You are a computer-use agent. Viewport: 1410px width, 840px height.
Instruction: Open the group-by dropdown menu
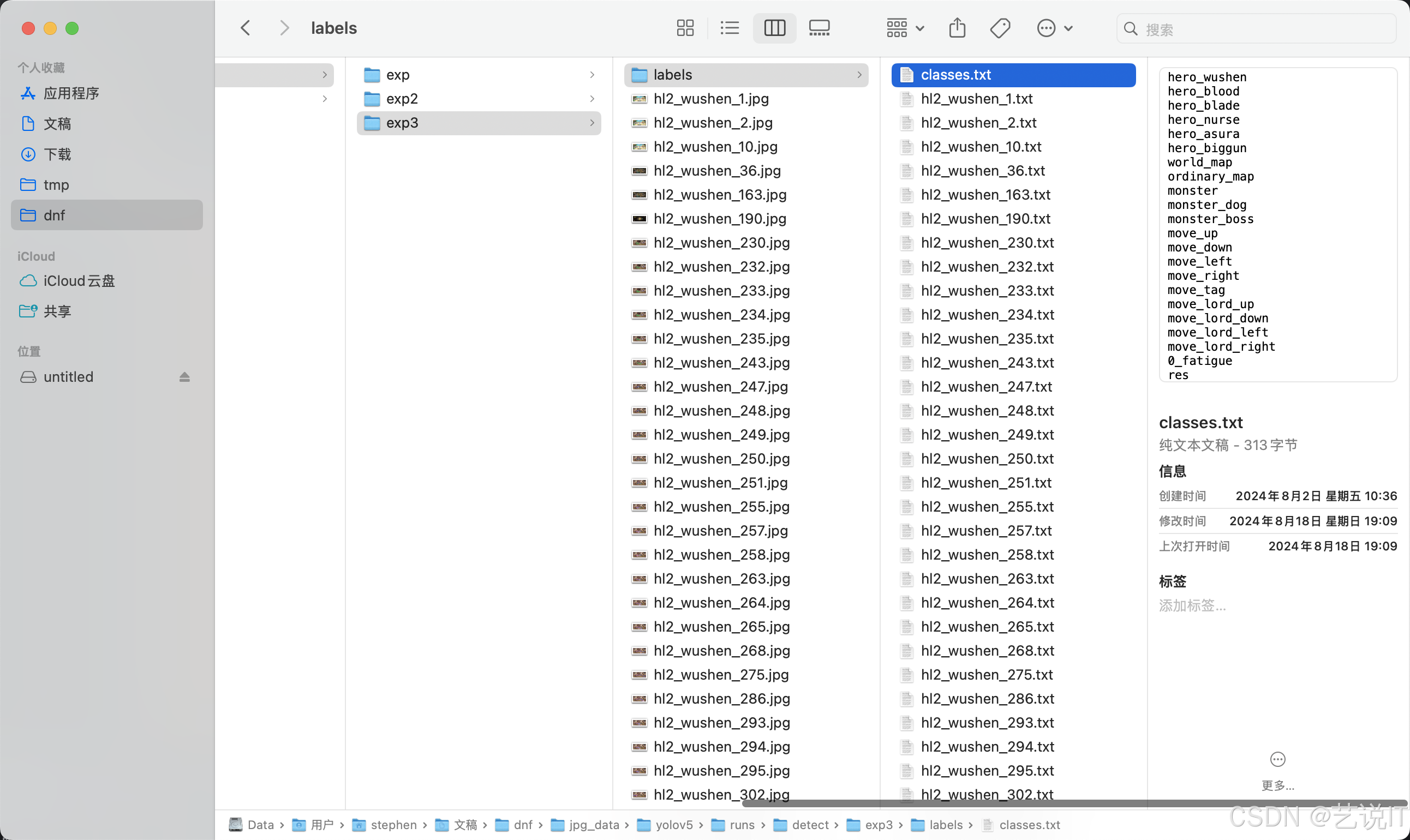(x=905, y=28)
